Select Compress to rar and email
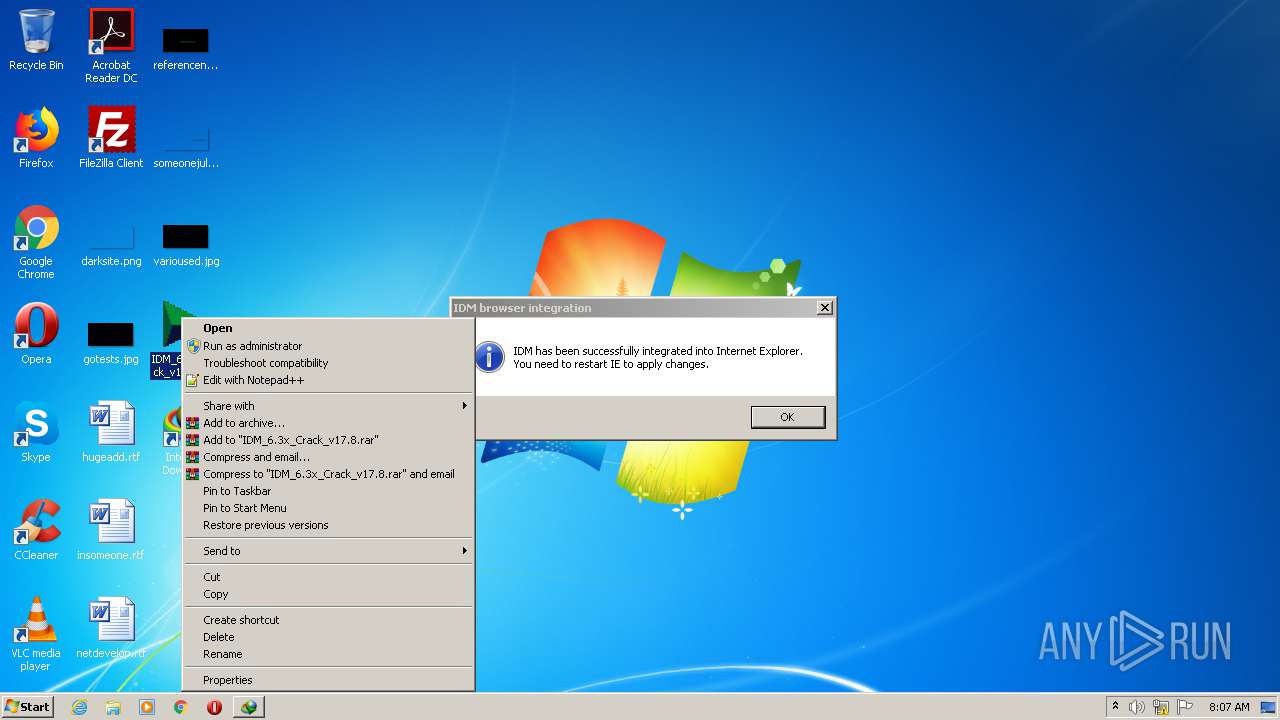The height and width of the screenshot is (720, 1280). [328, 474]
